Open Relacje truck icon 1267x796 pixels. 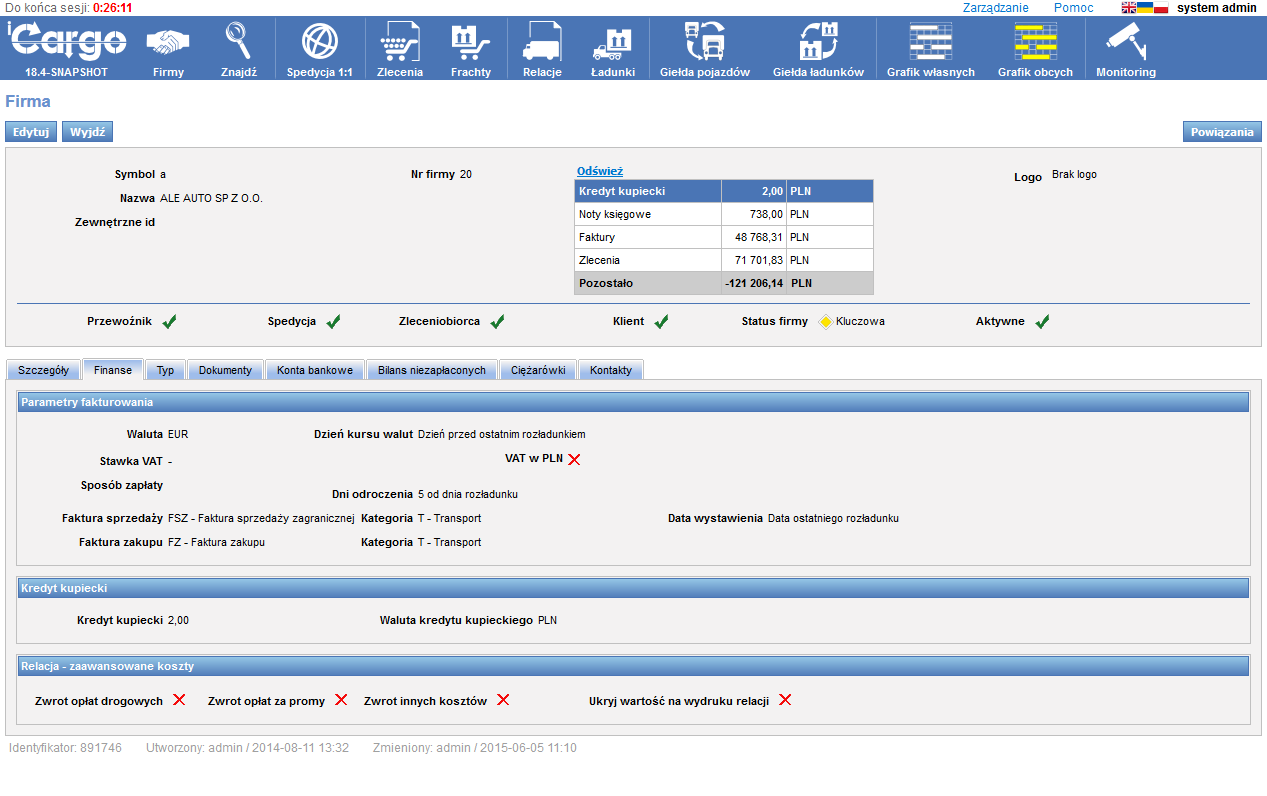tap(542, 42)
